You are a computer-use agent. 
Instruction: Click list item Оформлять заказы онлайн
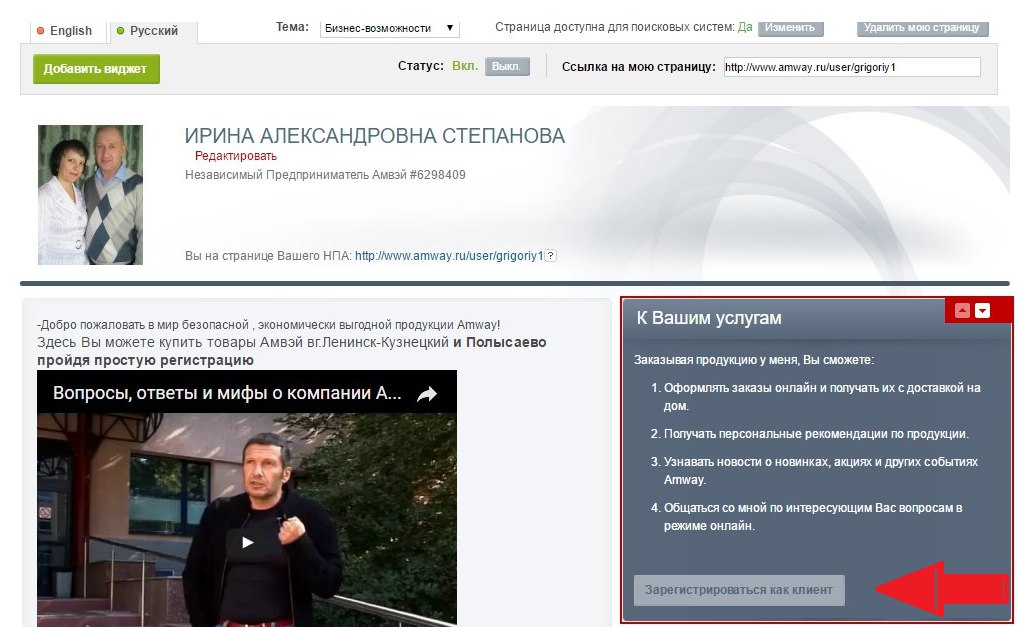pyautogui.click(x=822, y=396)
